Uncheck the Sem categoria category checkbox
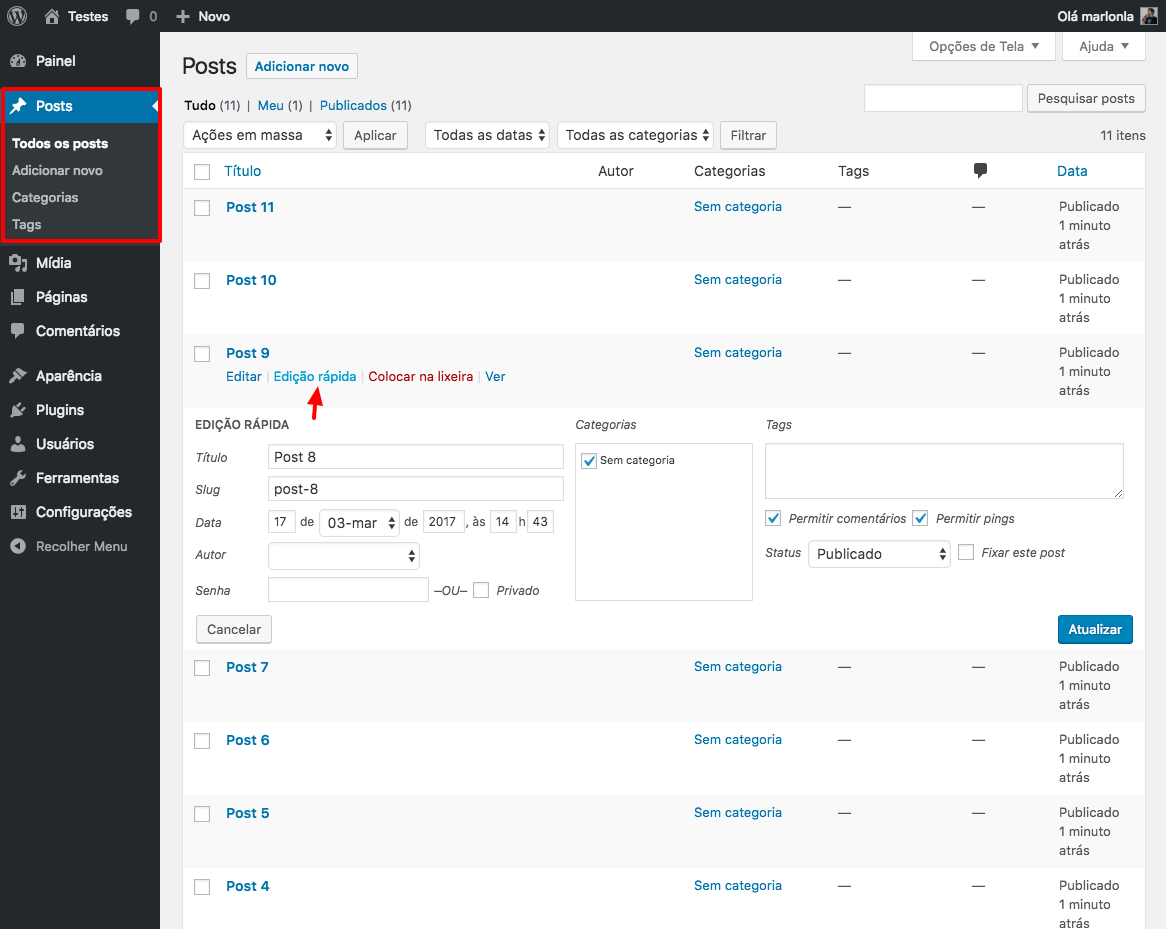 [589, 461]
